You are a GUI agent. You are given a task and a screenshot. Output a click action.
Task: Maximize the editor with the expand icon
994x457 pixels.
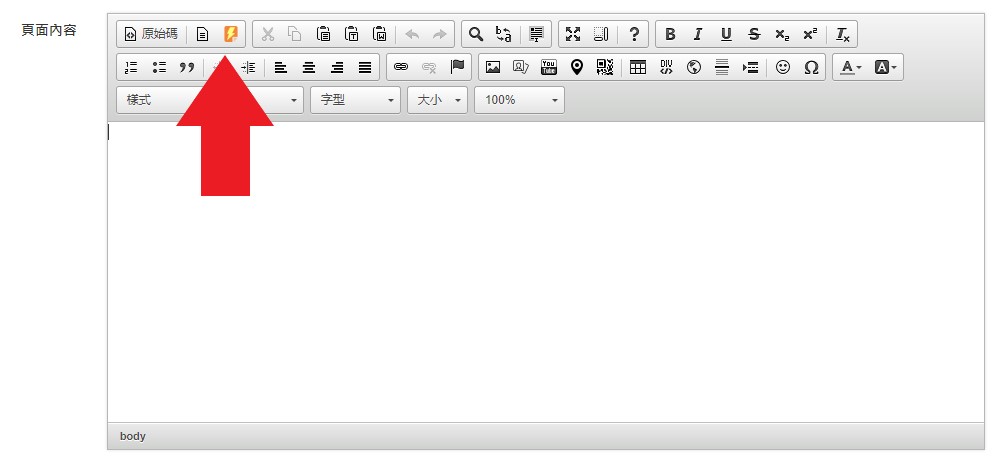coord(573,34)
